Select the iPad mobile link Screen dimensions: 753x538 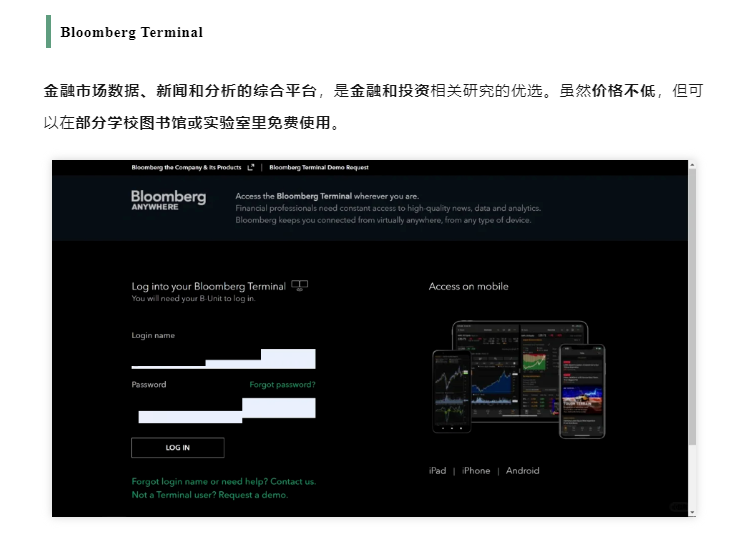437,471
